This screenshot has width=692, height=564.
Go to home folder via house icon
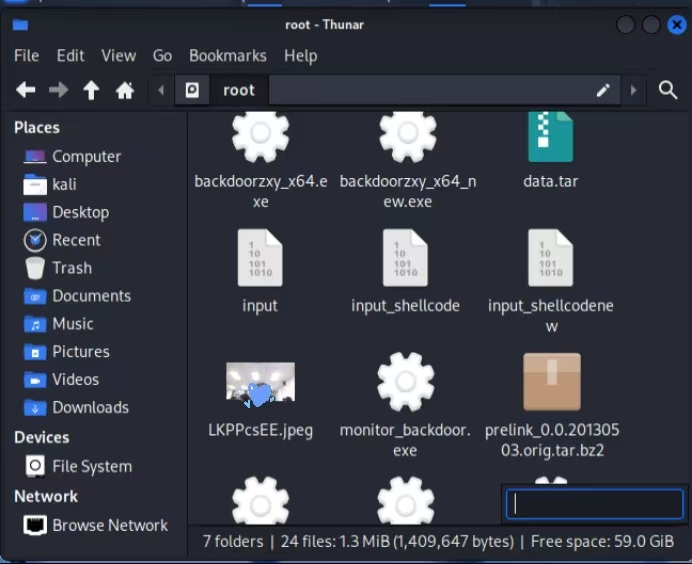(125, 90)
